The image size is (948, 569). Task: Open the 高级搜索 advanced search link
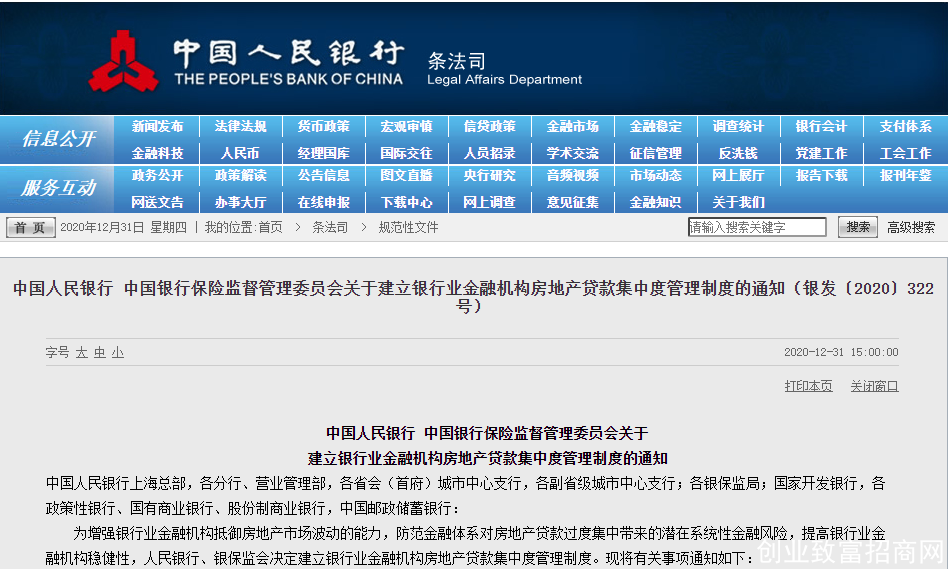click(911, 227)
